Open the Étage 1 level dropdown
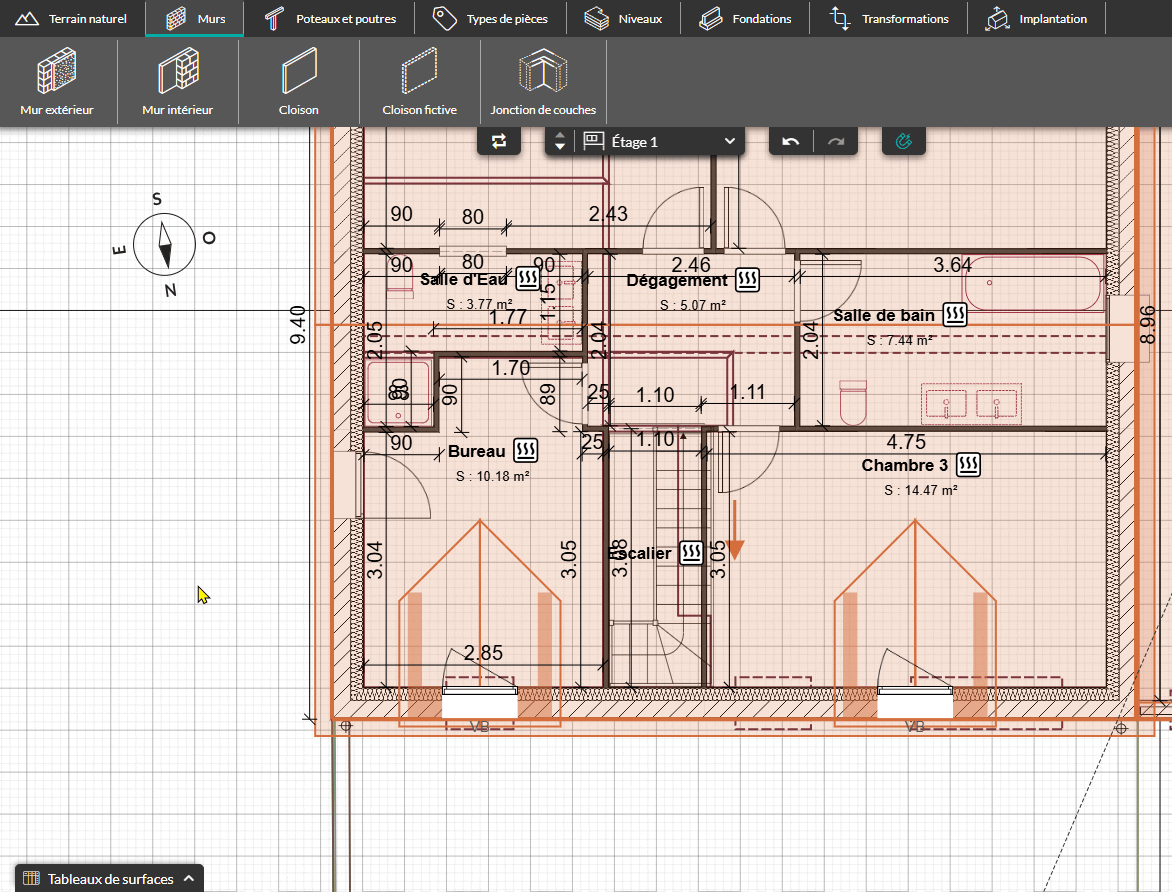1172x892 pixels. tap(661, 141)
